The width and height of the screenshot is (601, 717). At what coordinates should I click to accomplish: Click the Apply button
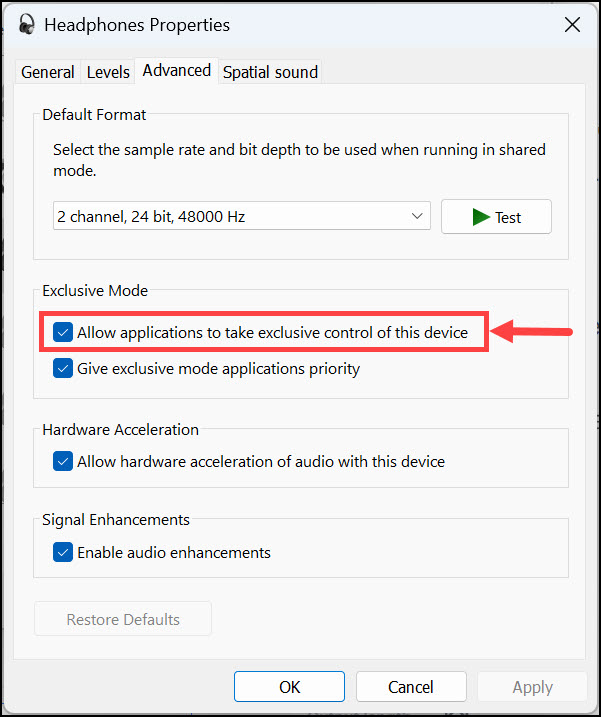point(532,687)
